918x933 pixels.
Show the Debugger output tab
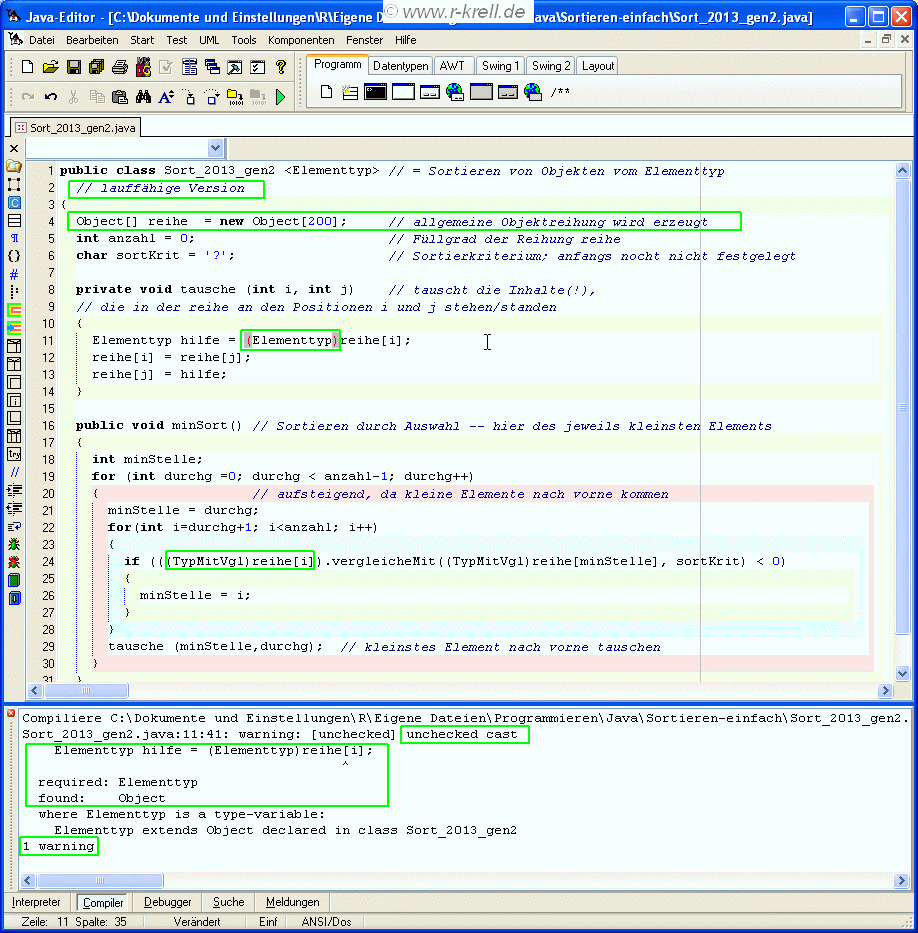coord(168,902)
